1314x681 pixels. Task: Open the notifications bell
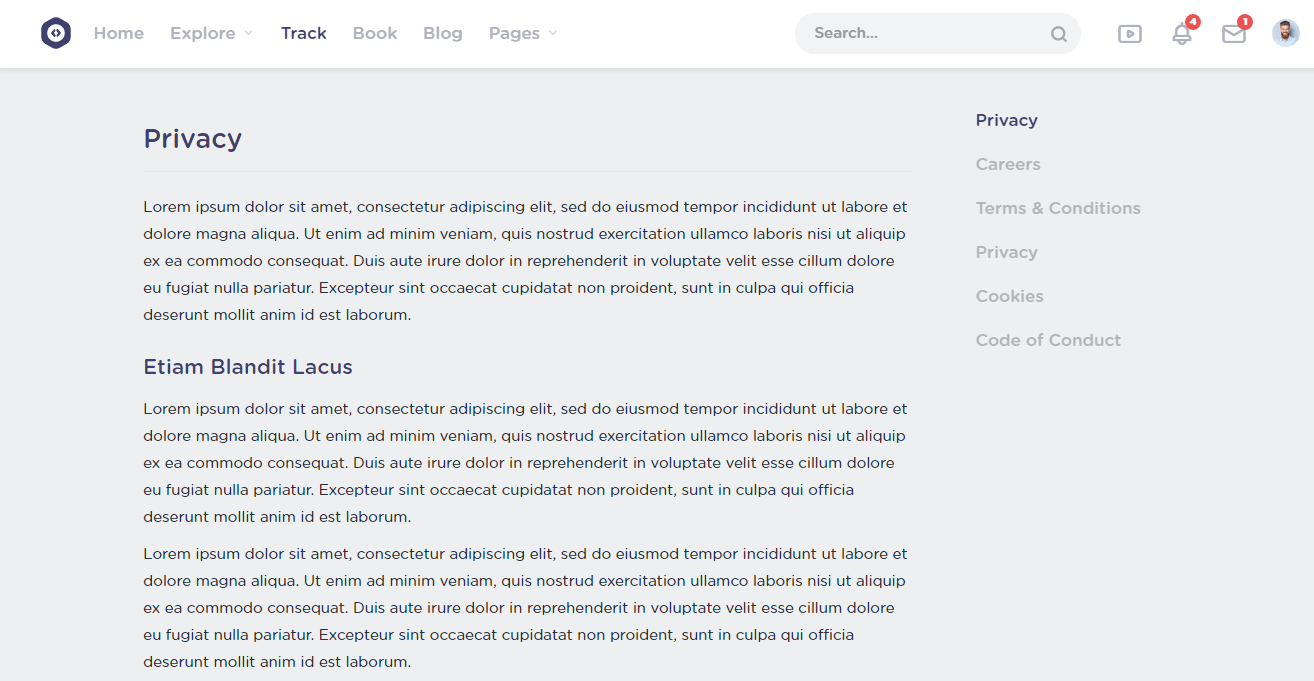click(1182, 34)
